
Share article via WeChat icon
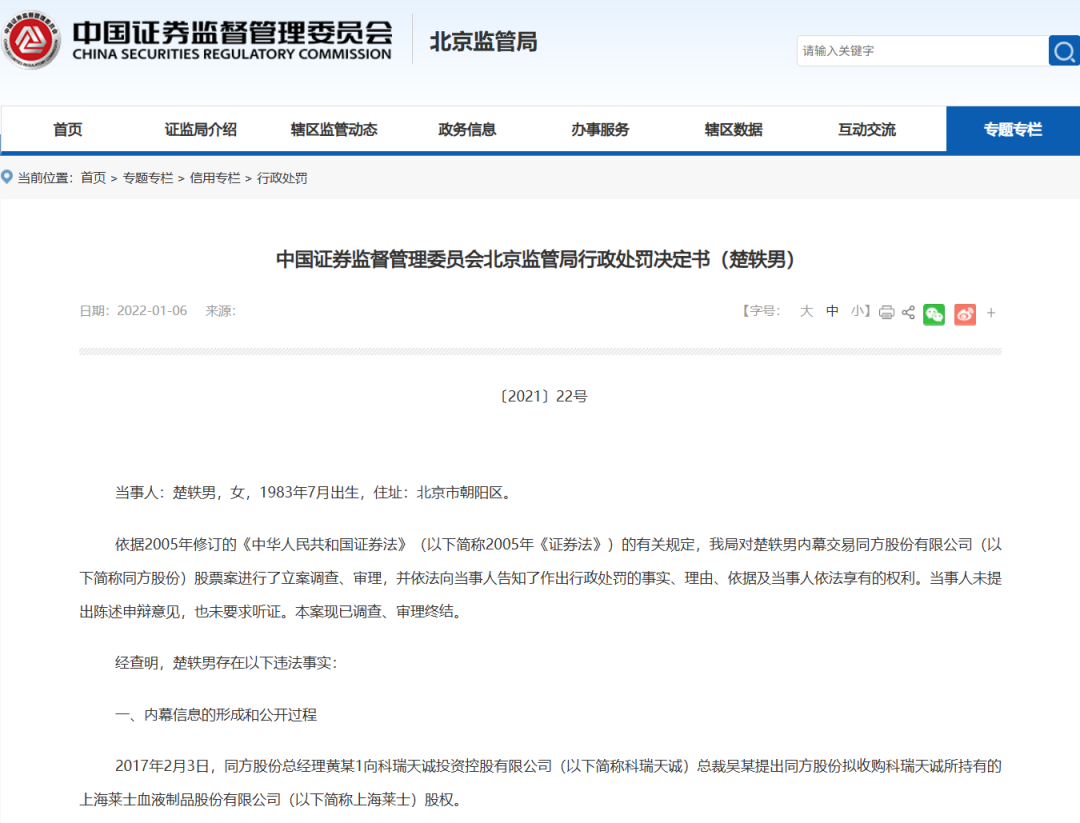(934, 314)
